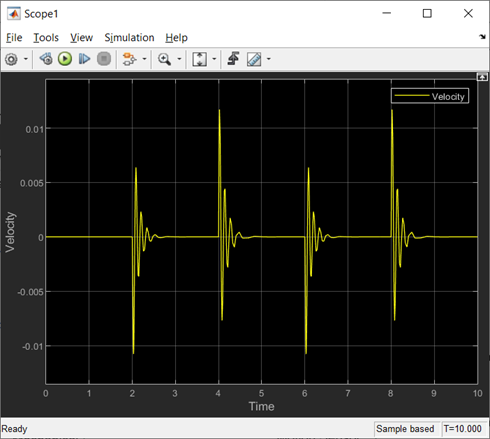The width and height of the screenshot is (490, 439).
Task: Dock scope using top-right arrow
Action: (x=482, y=37)
